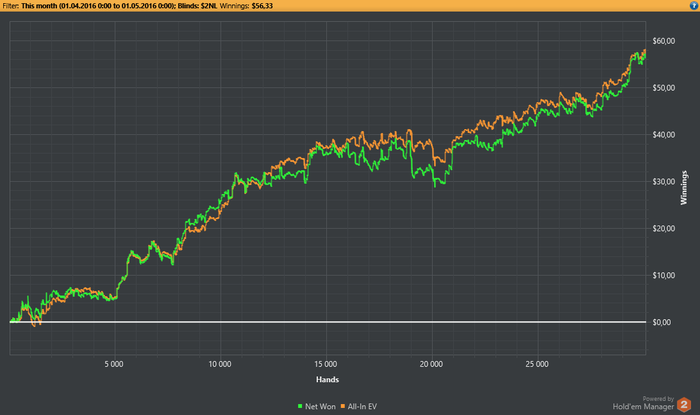Click the $30,00 y-axis label
This screenshot has height=415, width=700.
click(663, 182)
